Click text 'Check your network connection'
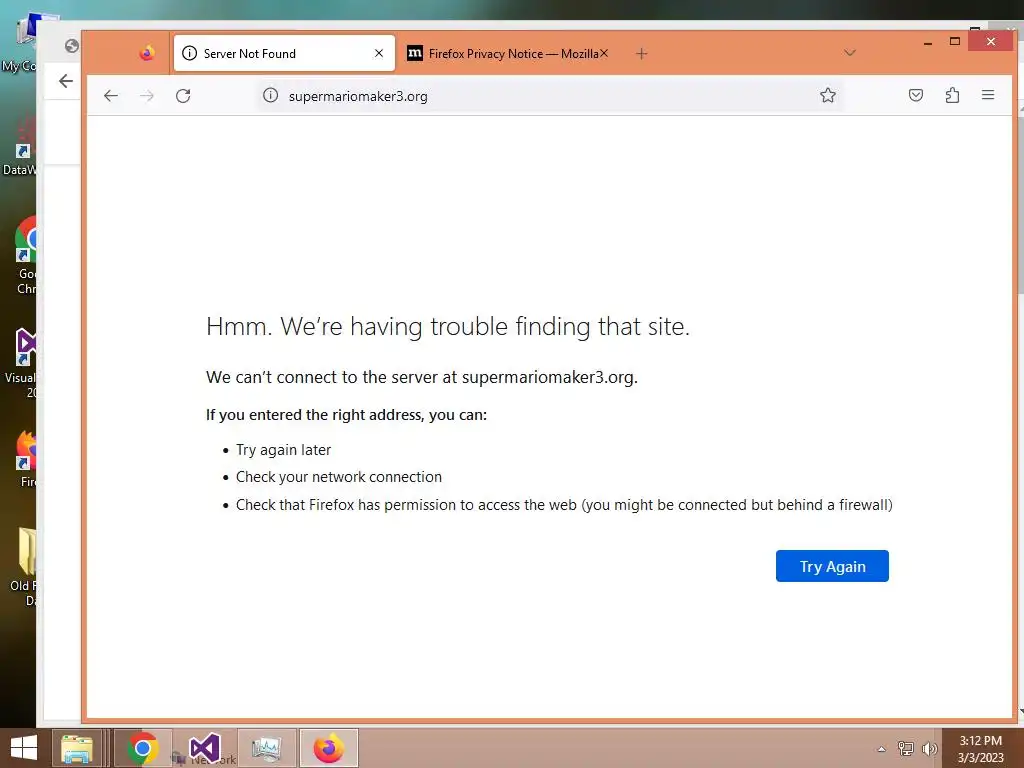 click(339, 477)
